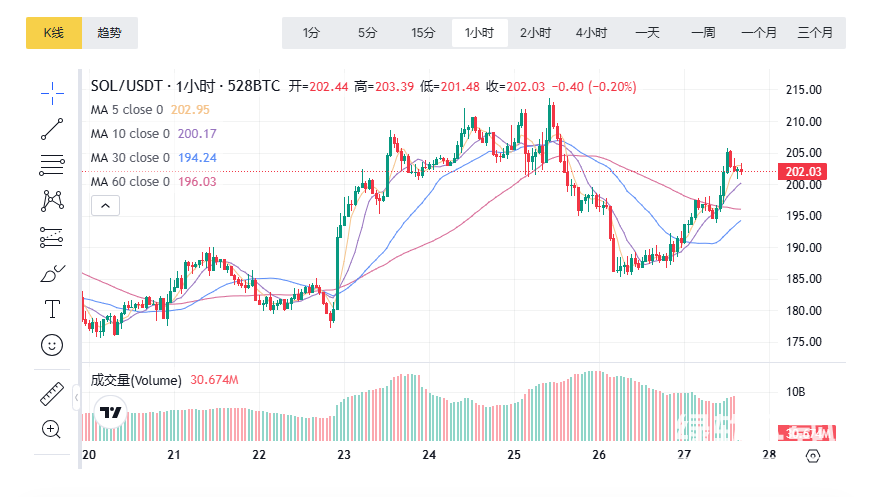Viewport: 877px width, 497px height.
Task: Activate the zoom in tool
Action: 52,429
